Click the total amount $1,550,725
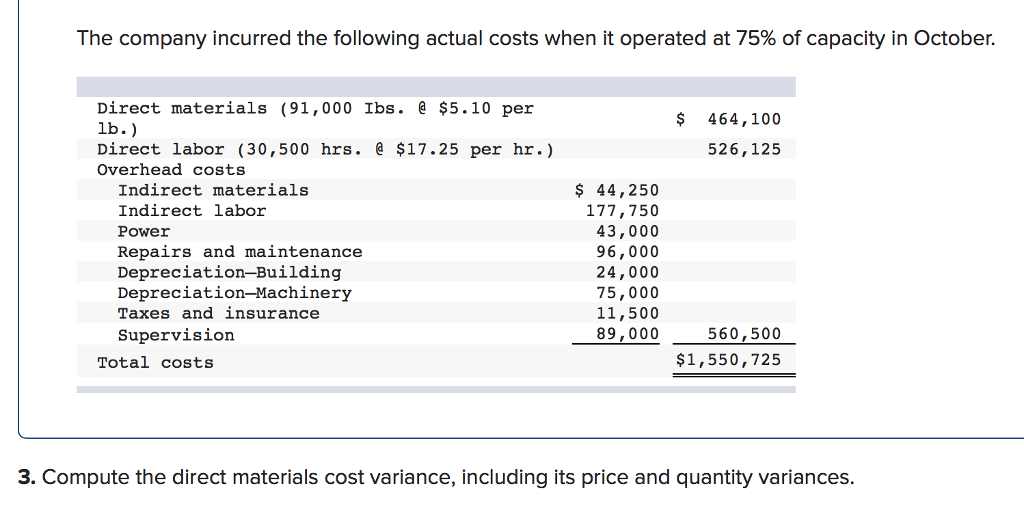 pyautogui.click(x=728, y=360)
